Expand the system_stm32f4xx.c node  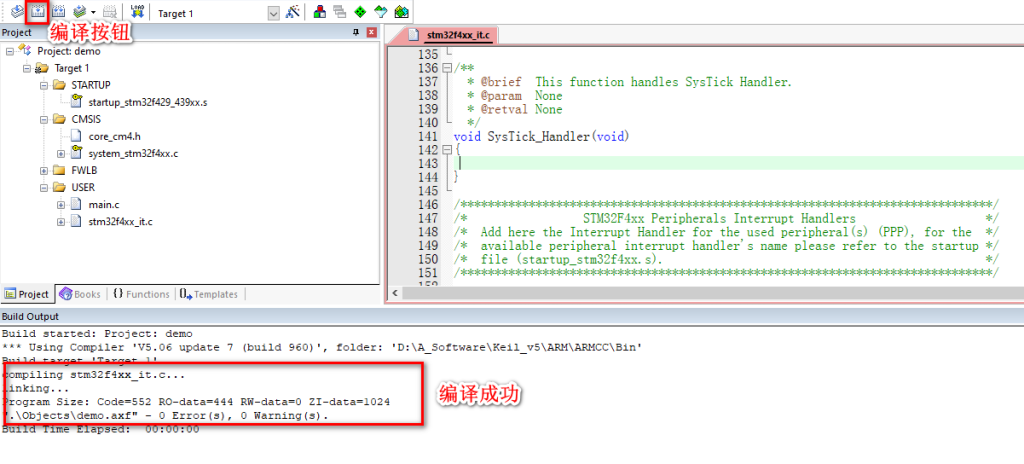(x=61, y=154)
